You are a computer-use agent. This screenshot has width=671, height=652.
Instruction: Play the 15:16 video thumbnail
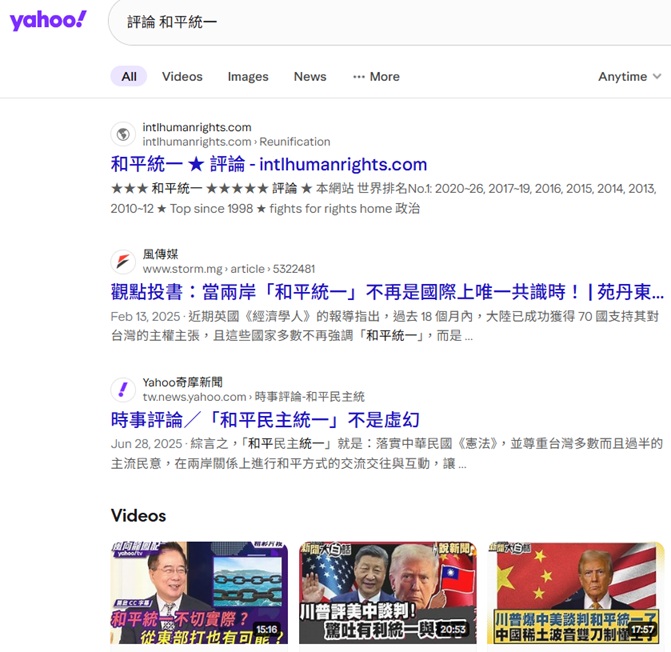tap(198, 593)
